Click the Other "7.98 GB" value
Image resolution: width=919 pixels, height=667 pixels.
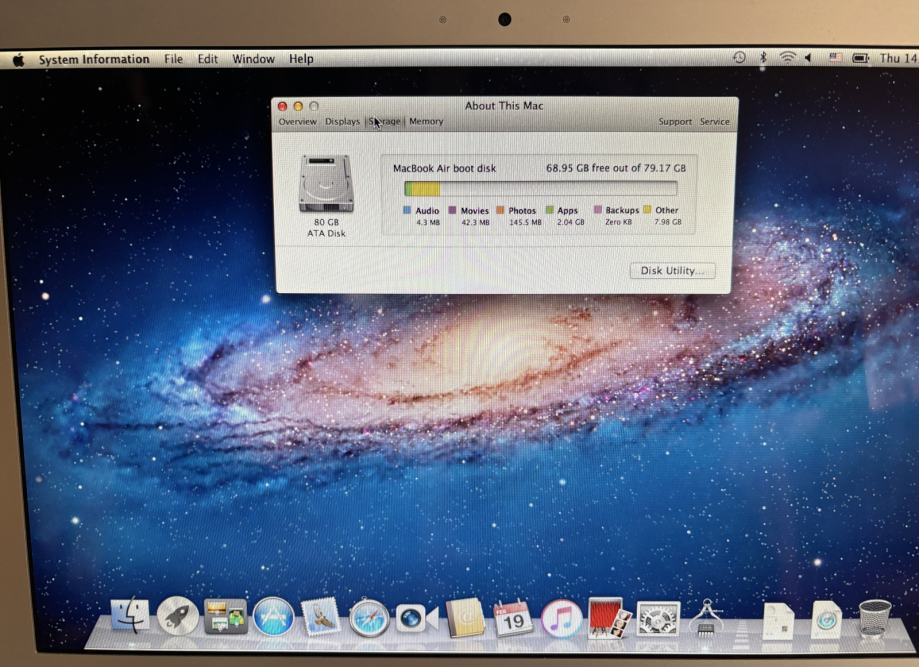[668, 222]
